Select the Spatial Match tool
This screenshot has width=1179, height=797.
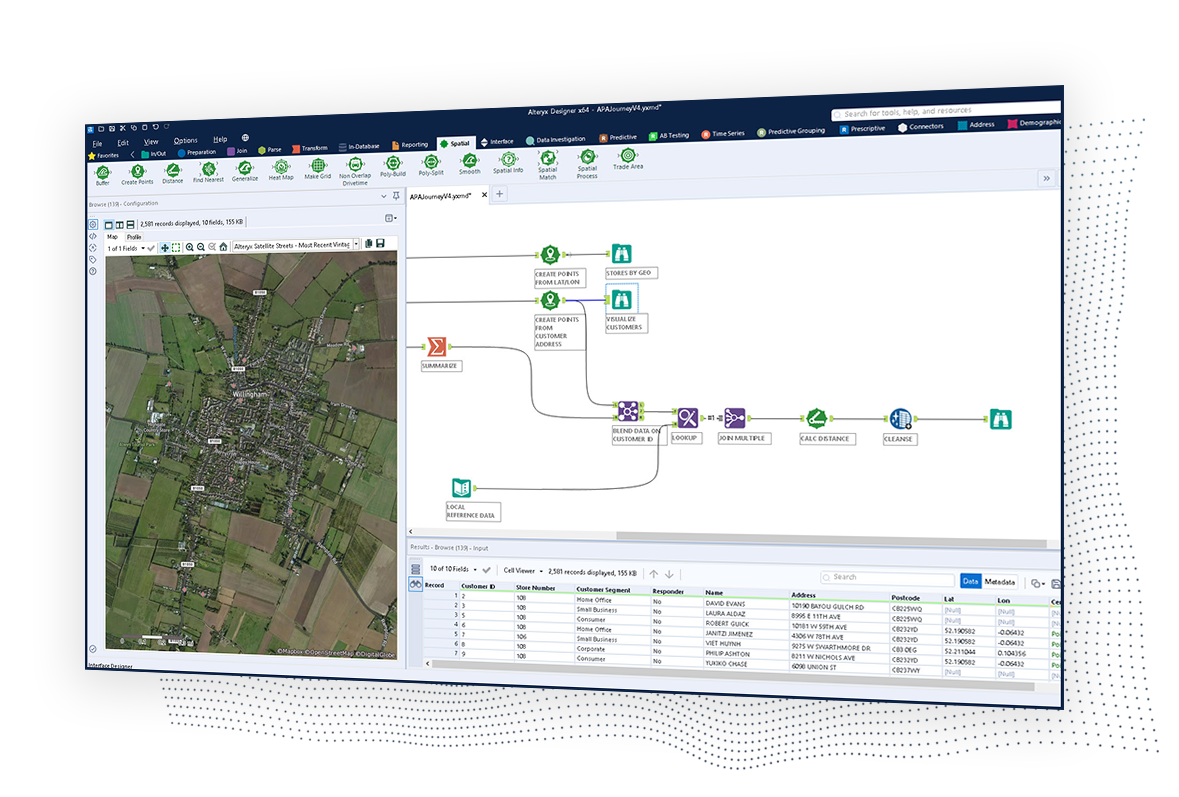[x=547, y=165]
